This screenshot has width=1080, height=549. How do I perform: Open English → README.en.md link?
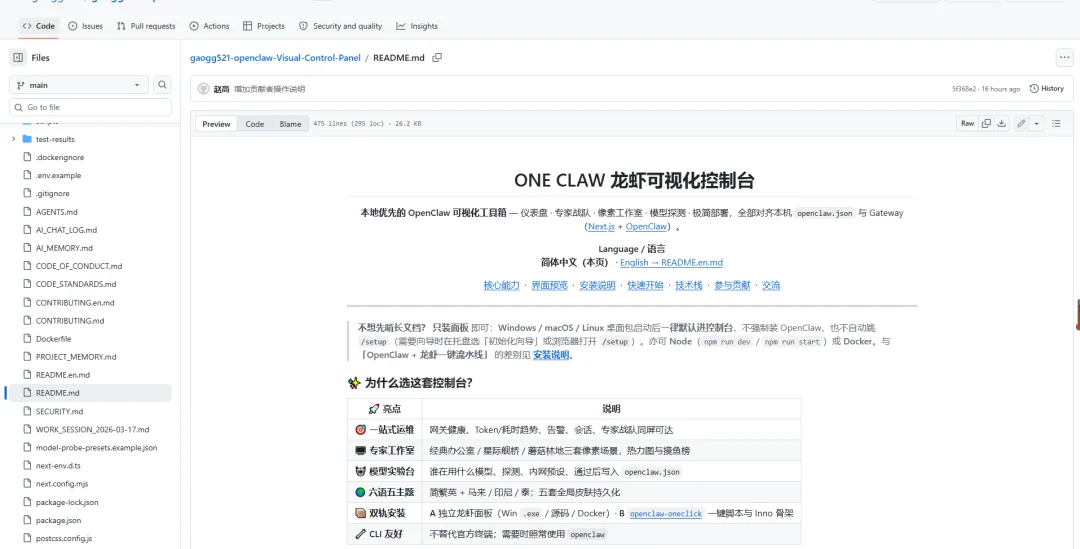point(671,262)
